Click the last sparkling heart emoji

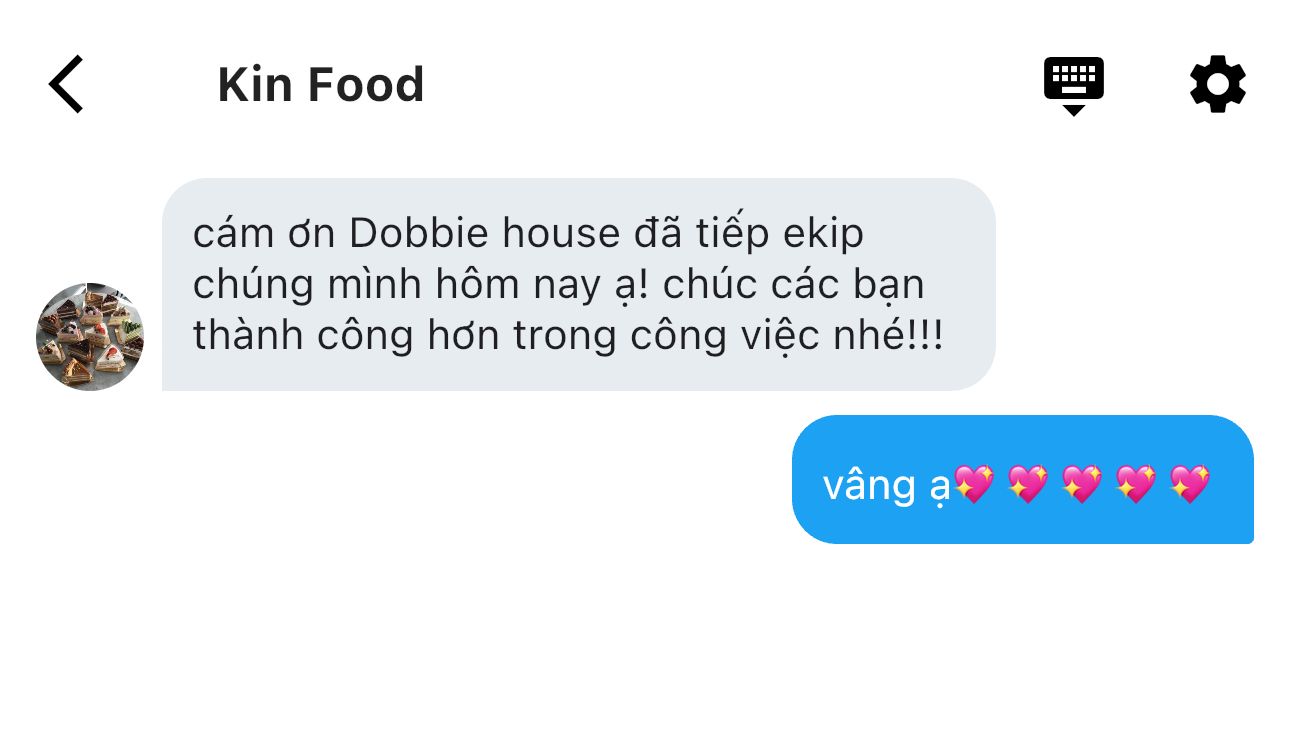[1190, 484]
